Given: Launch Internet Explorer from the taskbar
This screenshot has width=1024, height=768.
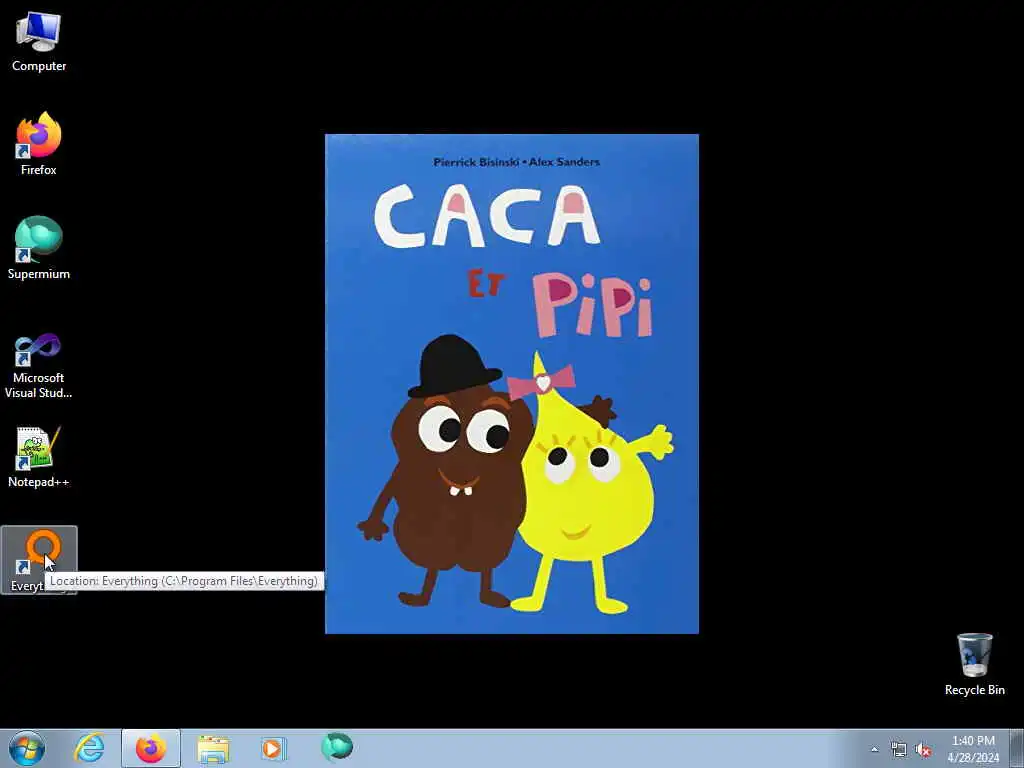Looking at the screenshot, I should pos(89,748).
